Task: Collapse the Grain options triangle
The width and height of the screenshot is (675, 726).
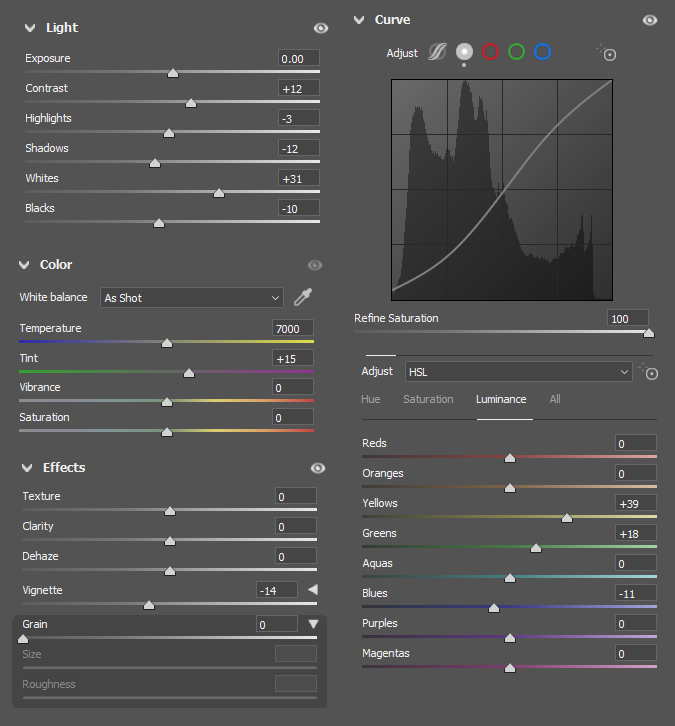Action: point(313,624)
